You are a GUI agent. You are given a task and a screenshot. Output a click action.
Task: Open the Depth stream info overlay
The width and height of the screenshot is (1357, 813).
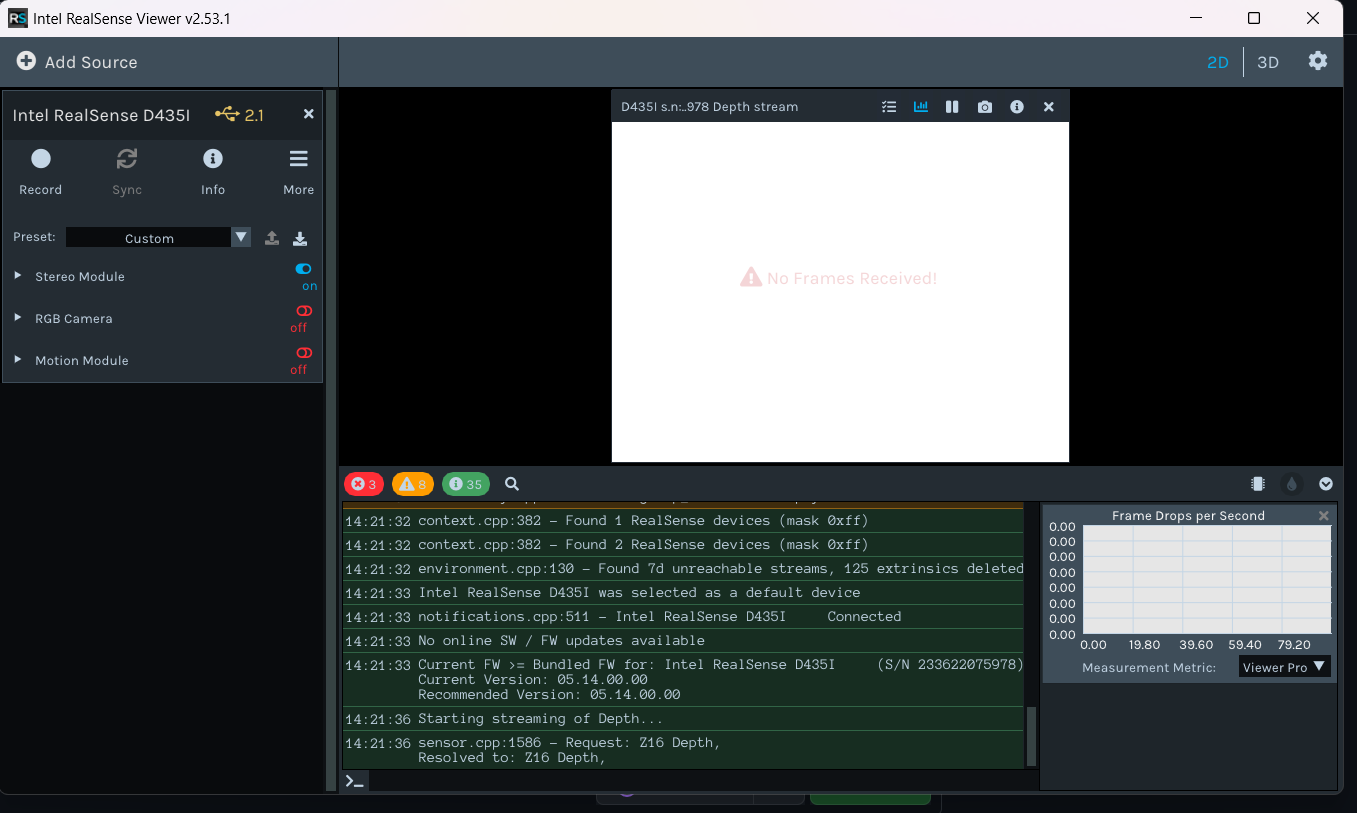[x=1016, y=106]
